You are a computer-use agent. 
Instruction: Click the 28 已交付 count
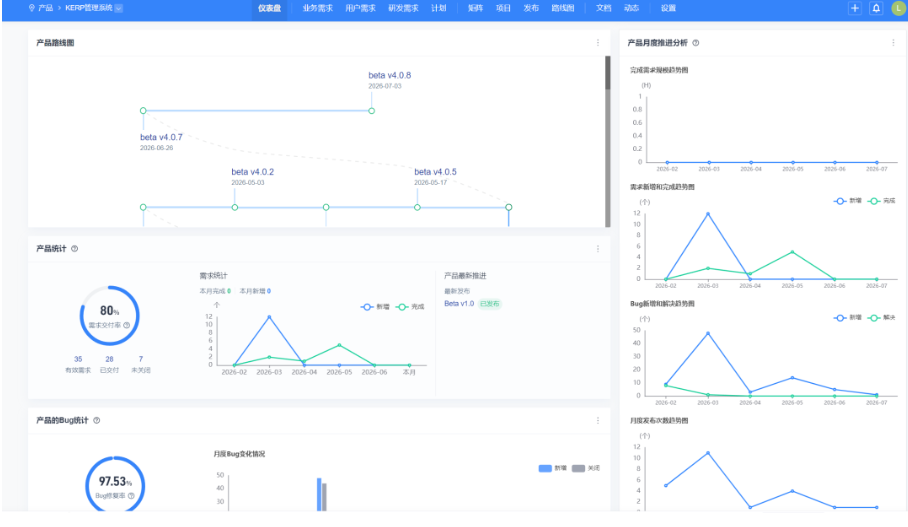coord(109,359)
